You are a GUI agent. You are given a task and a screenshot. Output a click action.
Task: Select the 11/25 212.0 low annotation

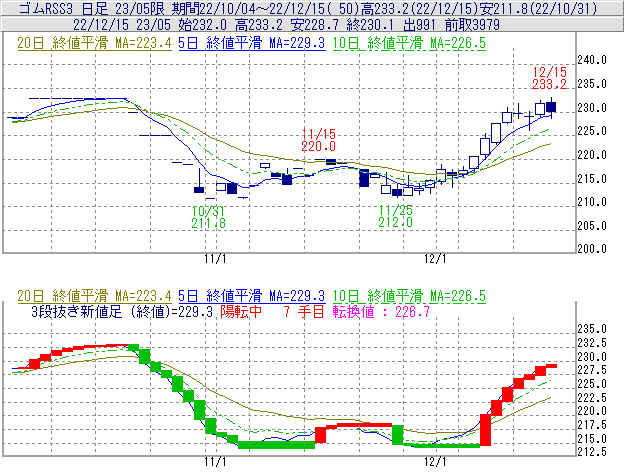pos(396,216)
